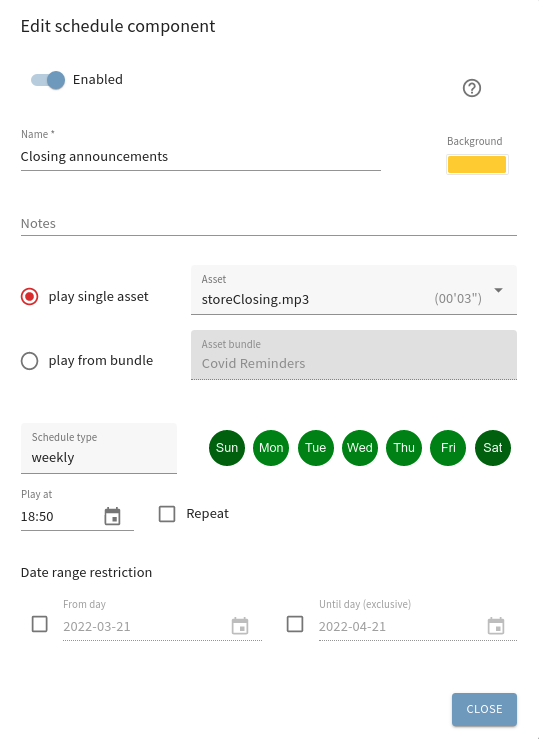Open the help question mark icon
This screenshot has width=539, height=739.
point(472,88)
